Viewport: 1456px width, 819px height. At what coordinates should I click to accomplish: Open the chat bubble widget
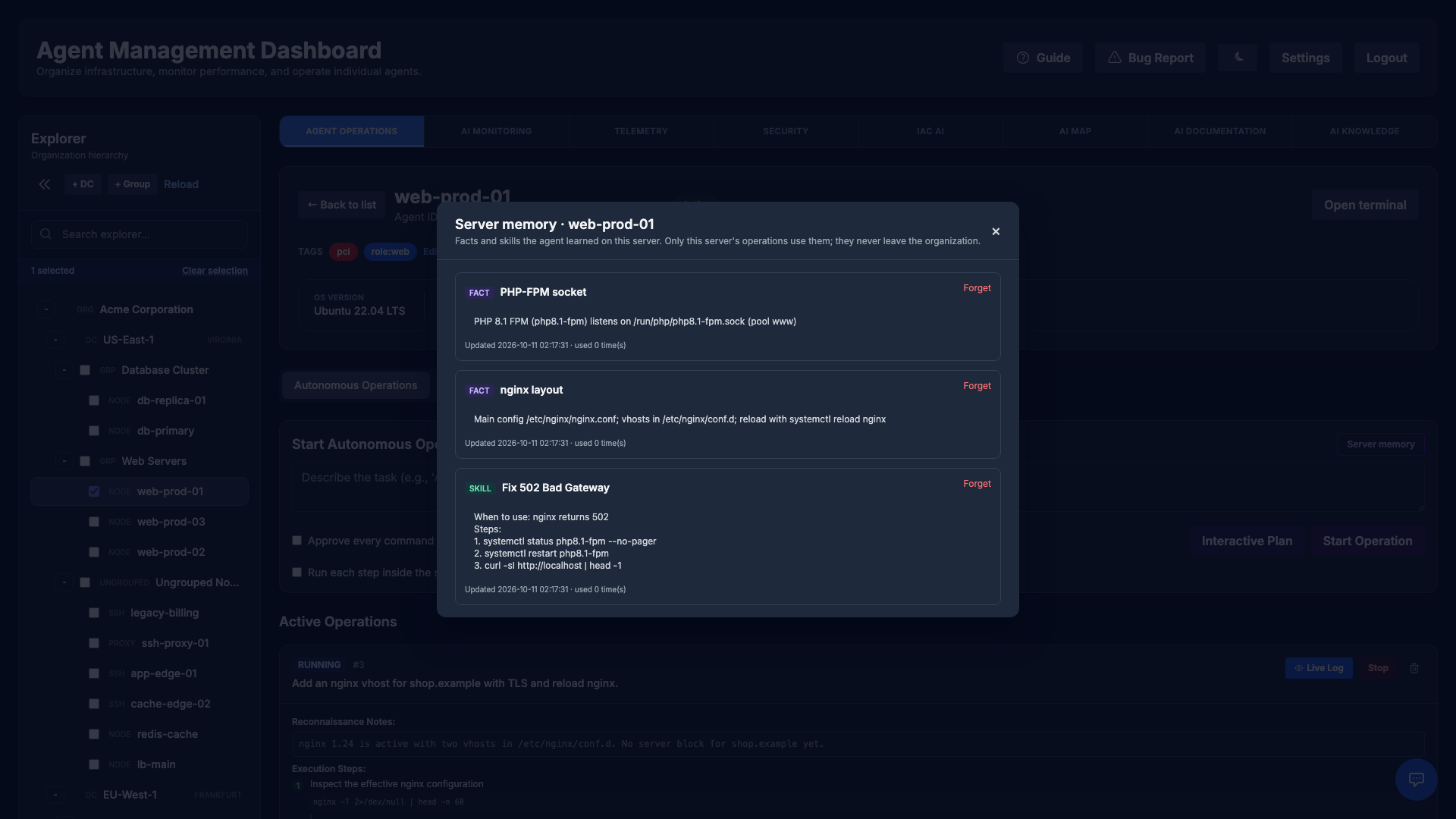(x=1416, y=779)
